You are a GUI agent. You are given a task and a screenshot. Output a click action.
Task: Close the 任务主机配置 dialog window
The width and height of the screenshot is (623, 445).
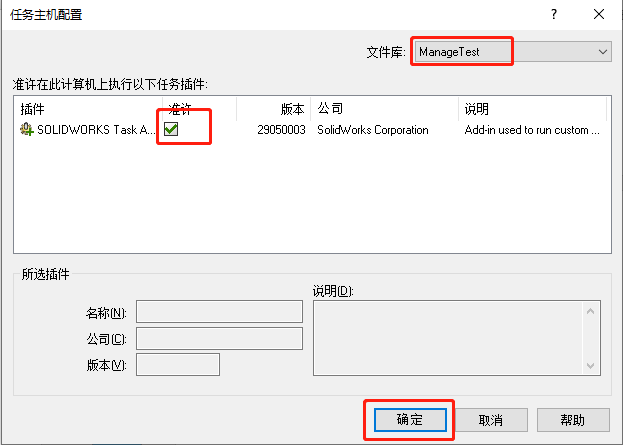point(598,14)
